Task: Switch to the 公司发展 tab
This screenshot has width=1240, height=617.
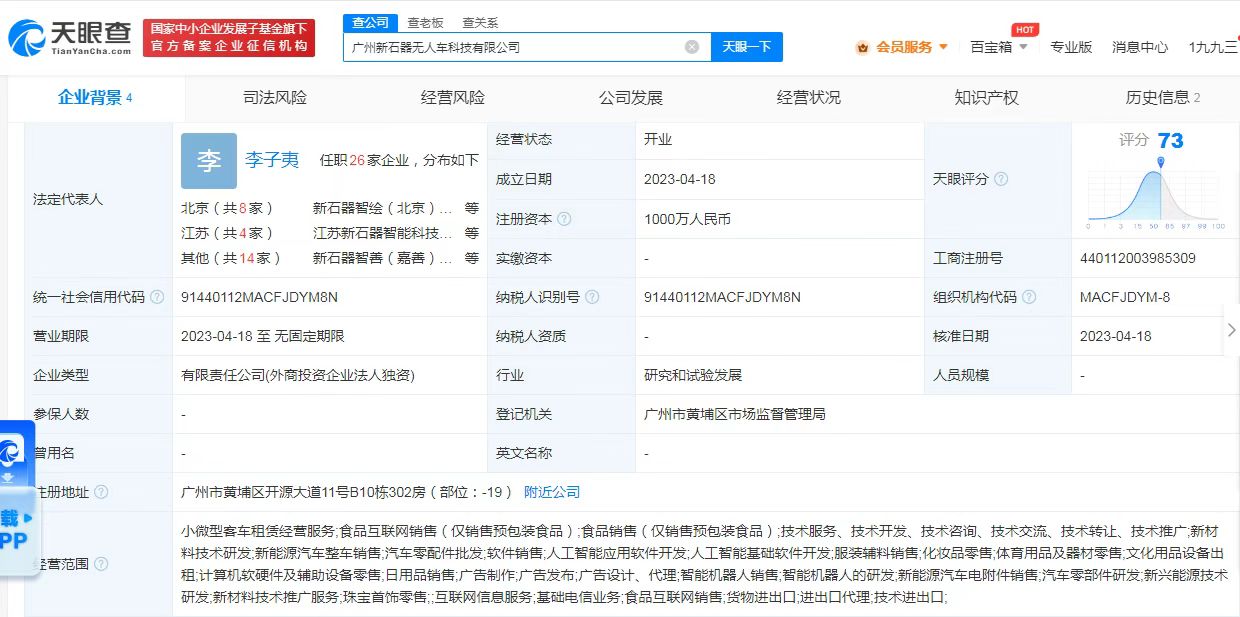Action: (631, 98)
